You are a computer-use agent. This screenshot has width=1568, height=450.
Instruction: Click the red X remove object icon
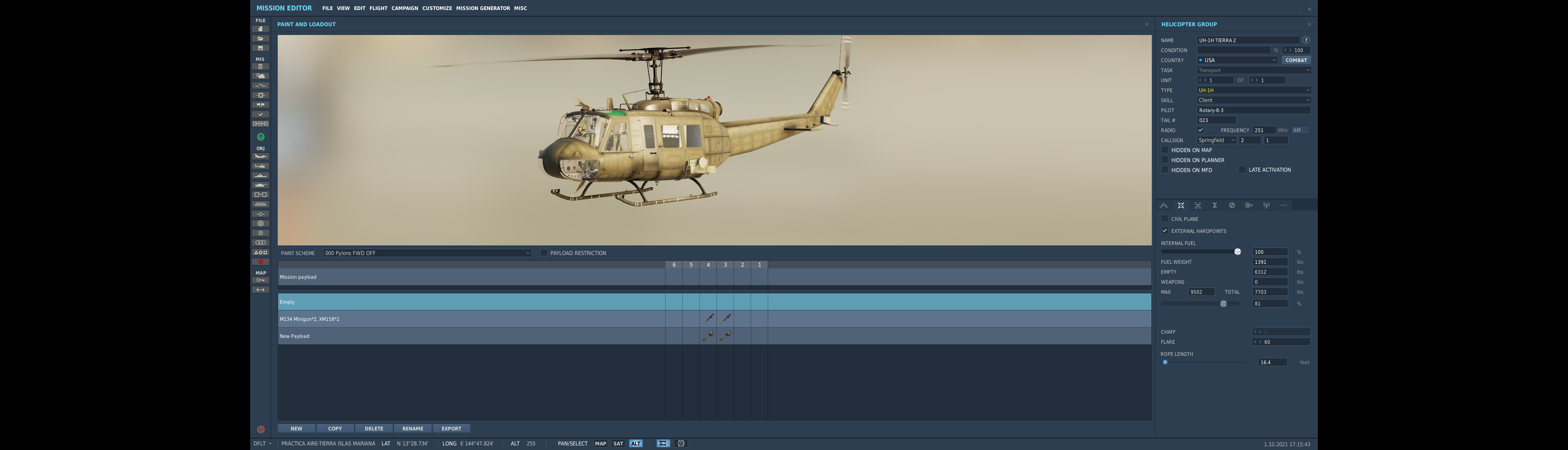tap(261, 262)
